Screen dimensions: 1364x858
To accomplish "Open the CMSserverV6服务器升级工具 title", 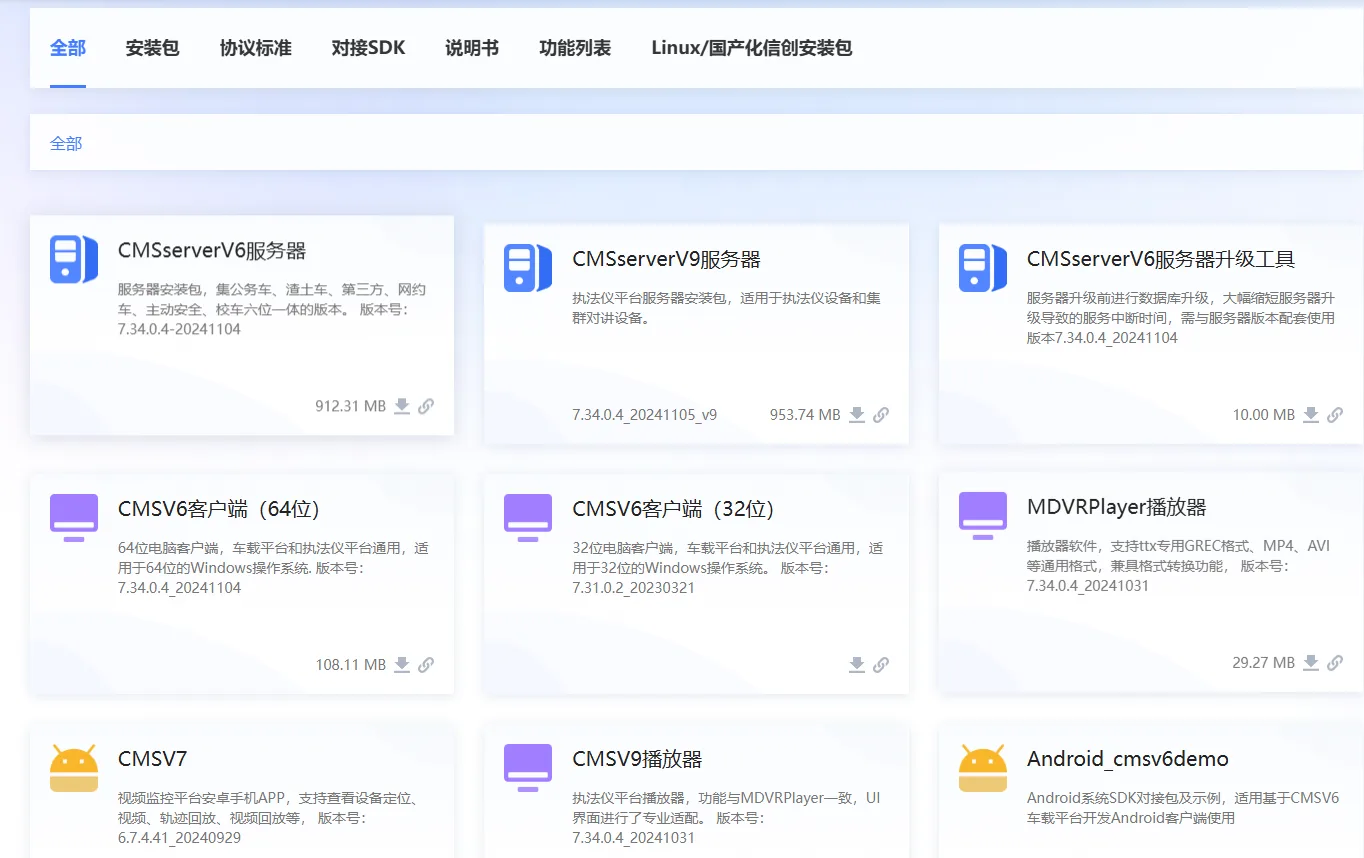I will pyautogui.click(x=1161, y=260).
